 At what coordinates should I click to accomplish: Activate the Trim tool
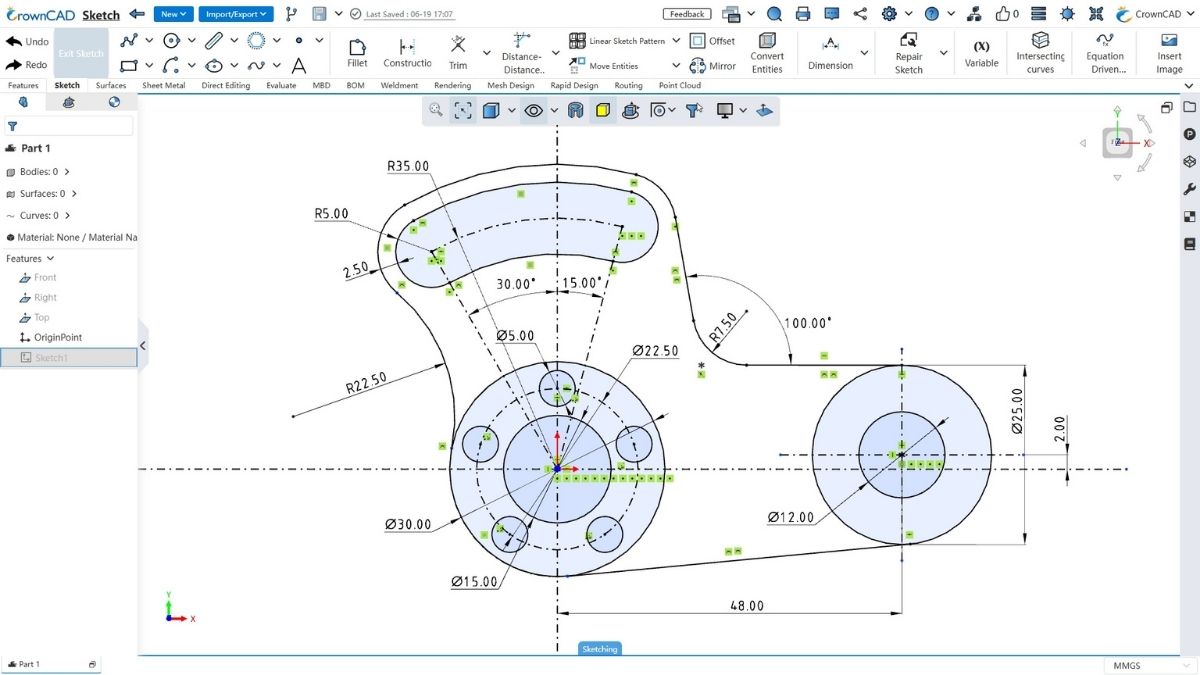[x=458, y=52]
